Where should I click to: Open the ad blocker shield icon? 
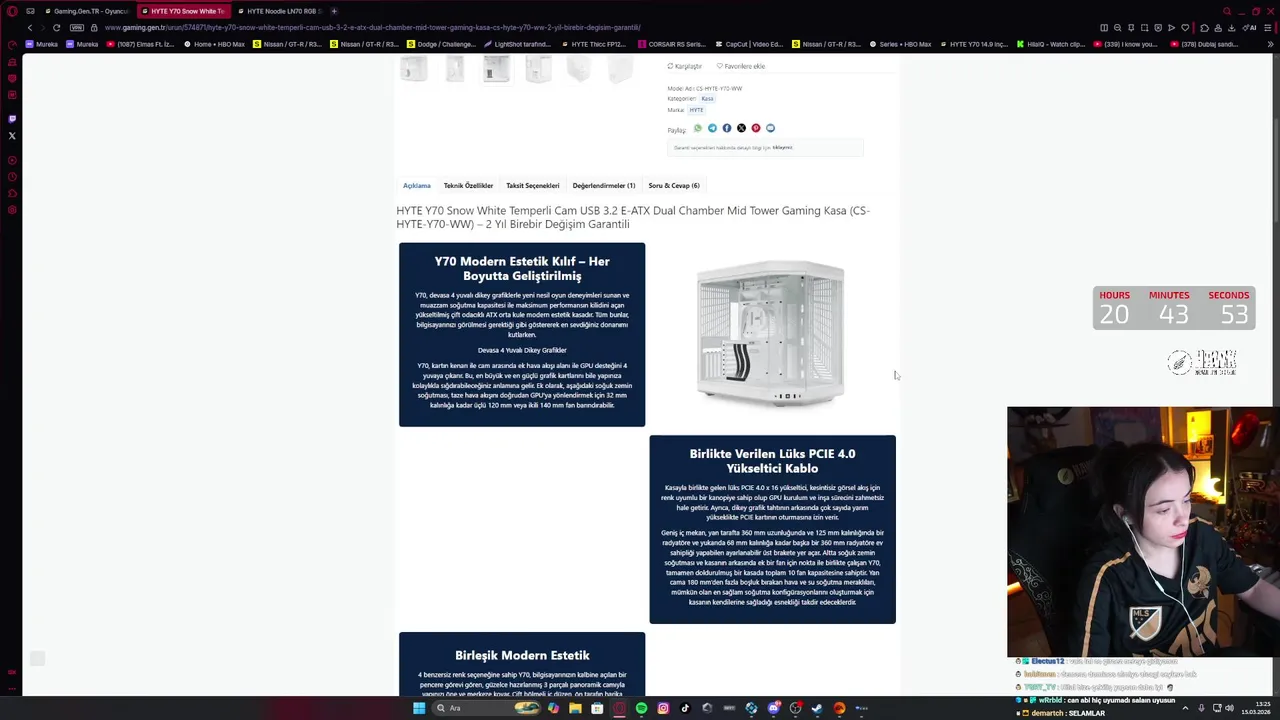tap(1158, 28)
